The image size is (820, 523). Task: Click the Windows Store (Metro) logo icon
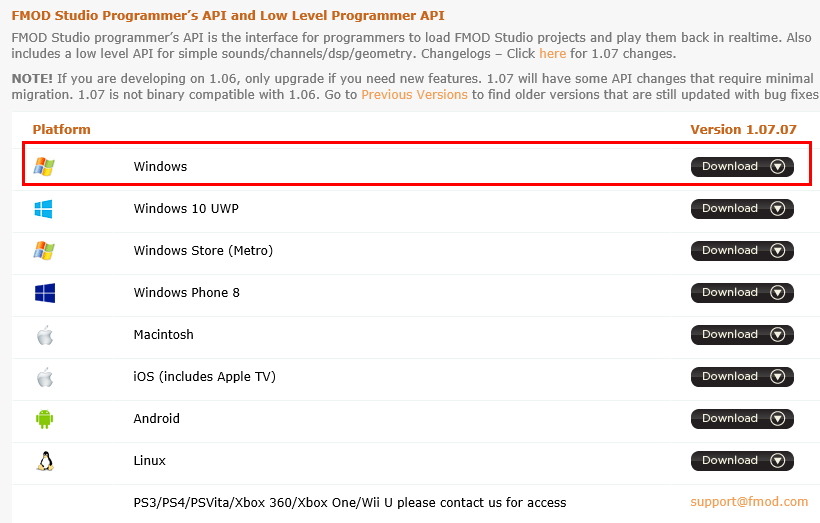tap(44, 251)
